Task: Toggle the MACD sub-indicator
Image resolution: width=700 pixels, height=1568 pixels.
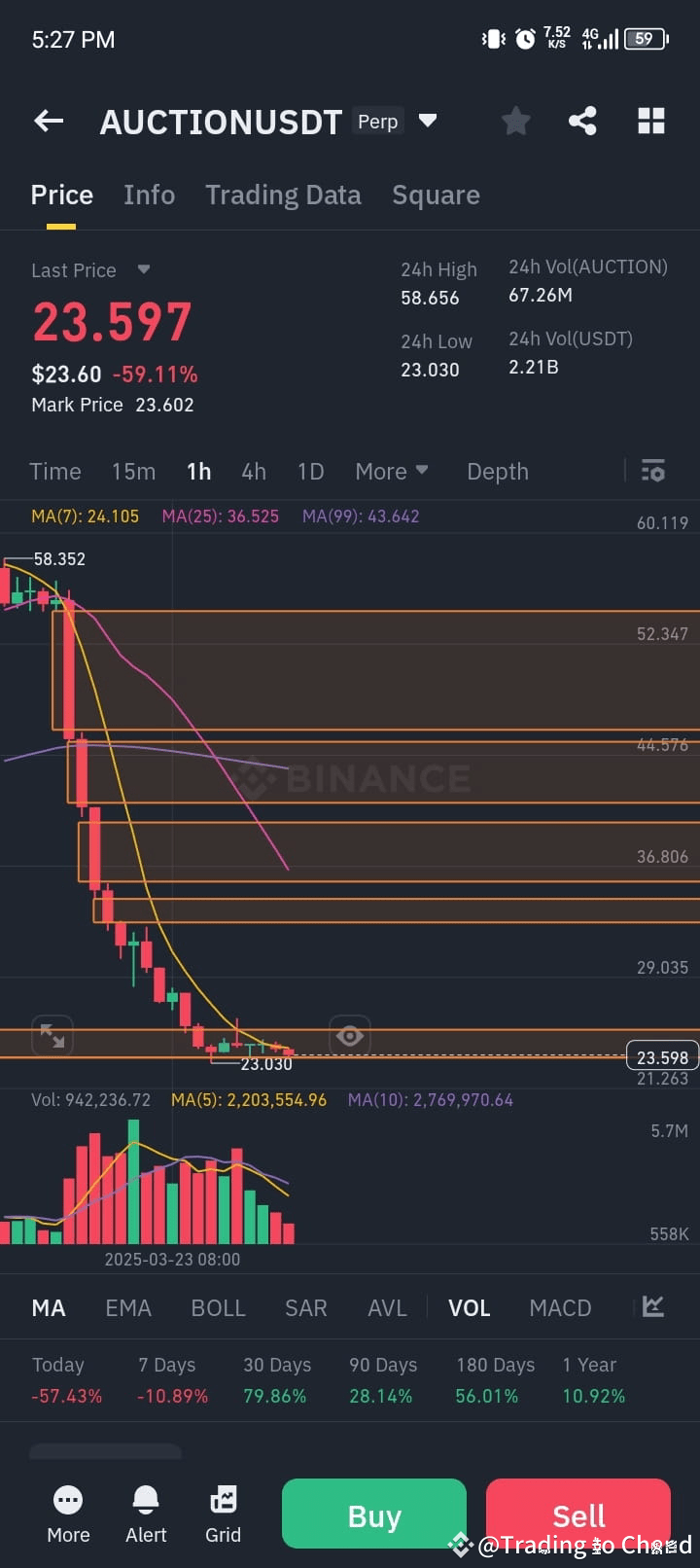Action: [x=560, y=1307]
